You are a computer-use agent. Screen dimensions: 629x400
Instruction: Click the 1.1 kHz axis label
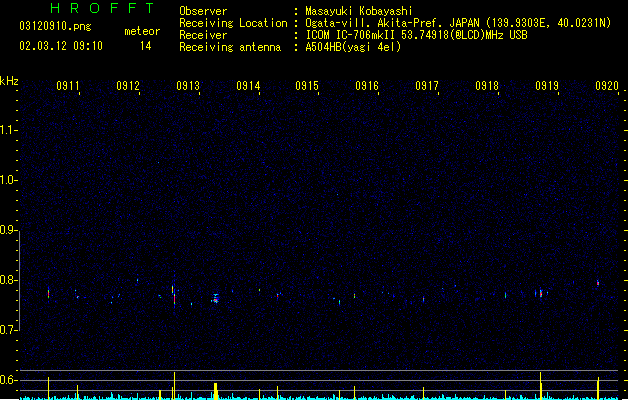tap(8, 130)
